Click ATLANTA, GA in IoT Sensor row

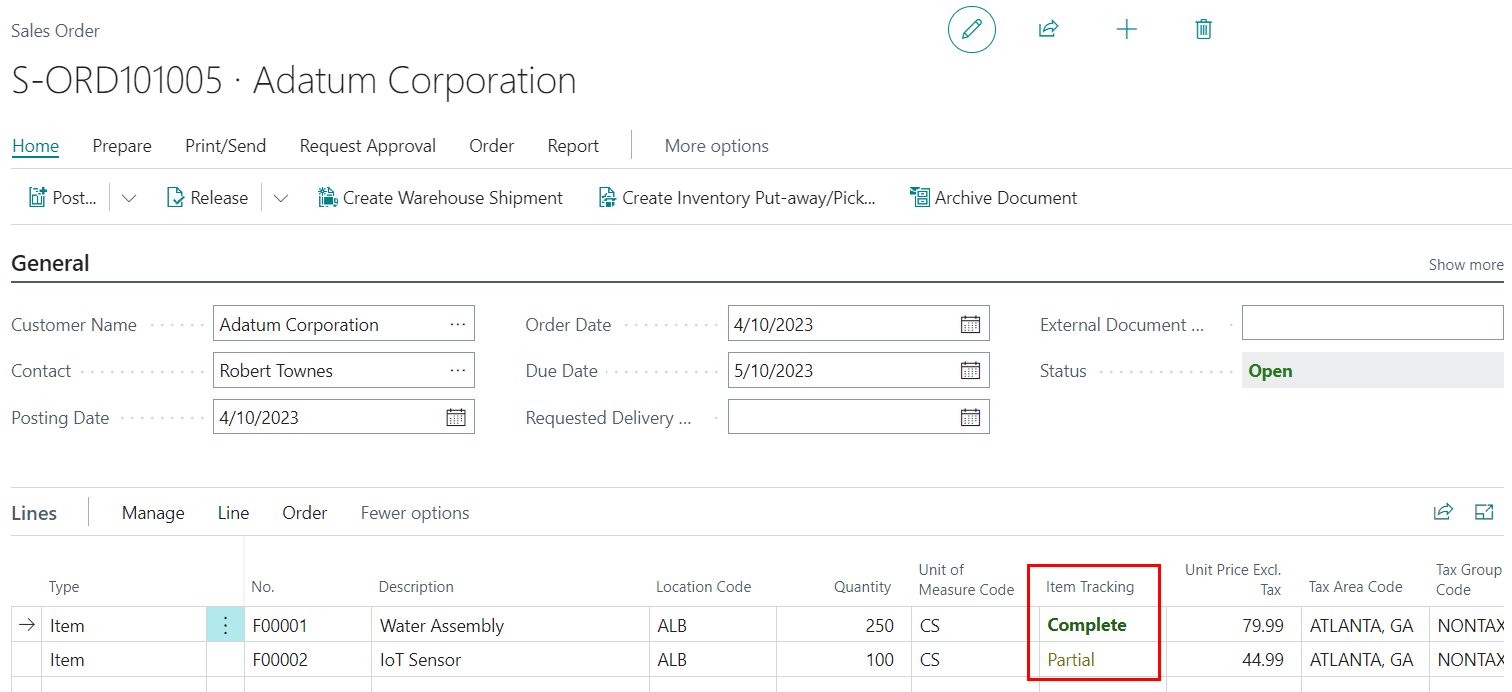coord(1361,660)
